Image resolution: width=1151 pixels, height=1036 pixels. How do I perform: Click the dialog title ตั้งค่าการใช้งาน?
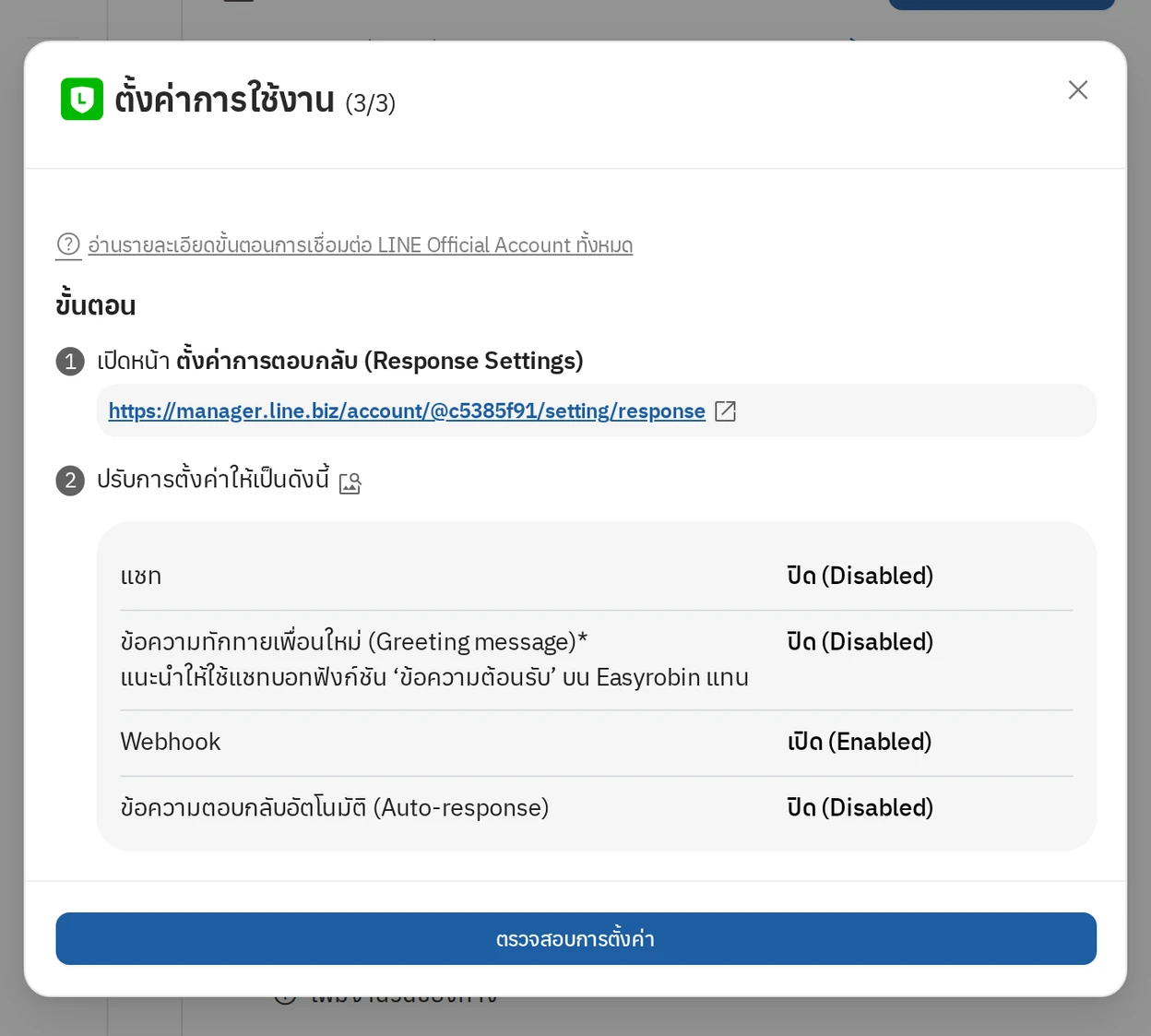point(224,99)
